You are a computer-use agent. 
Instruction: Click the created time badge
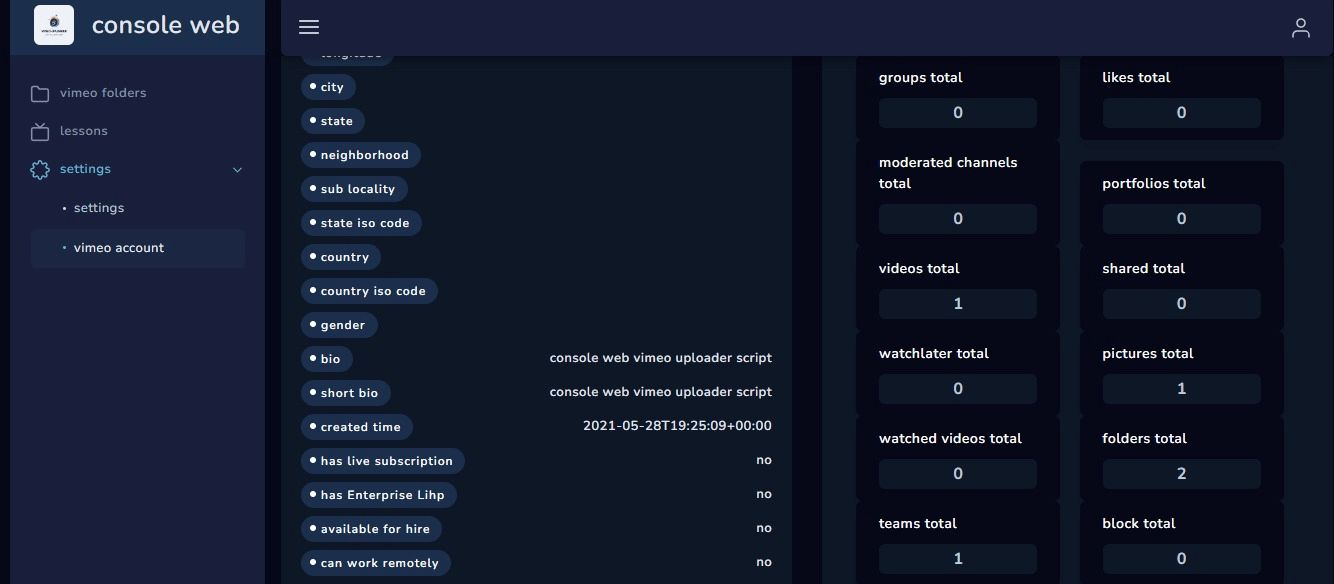357,427
